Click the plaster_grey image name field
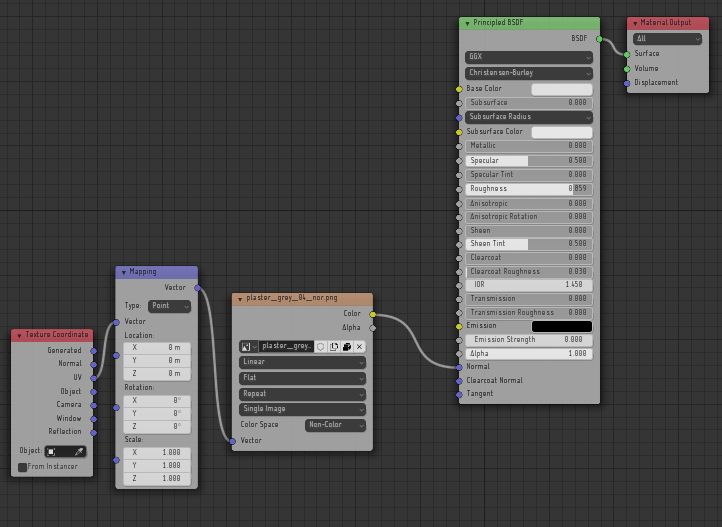The image size is (722, 527). [x=286, y=347]
